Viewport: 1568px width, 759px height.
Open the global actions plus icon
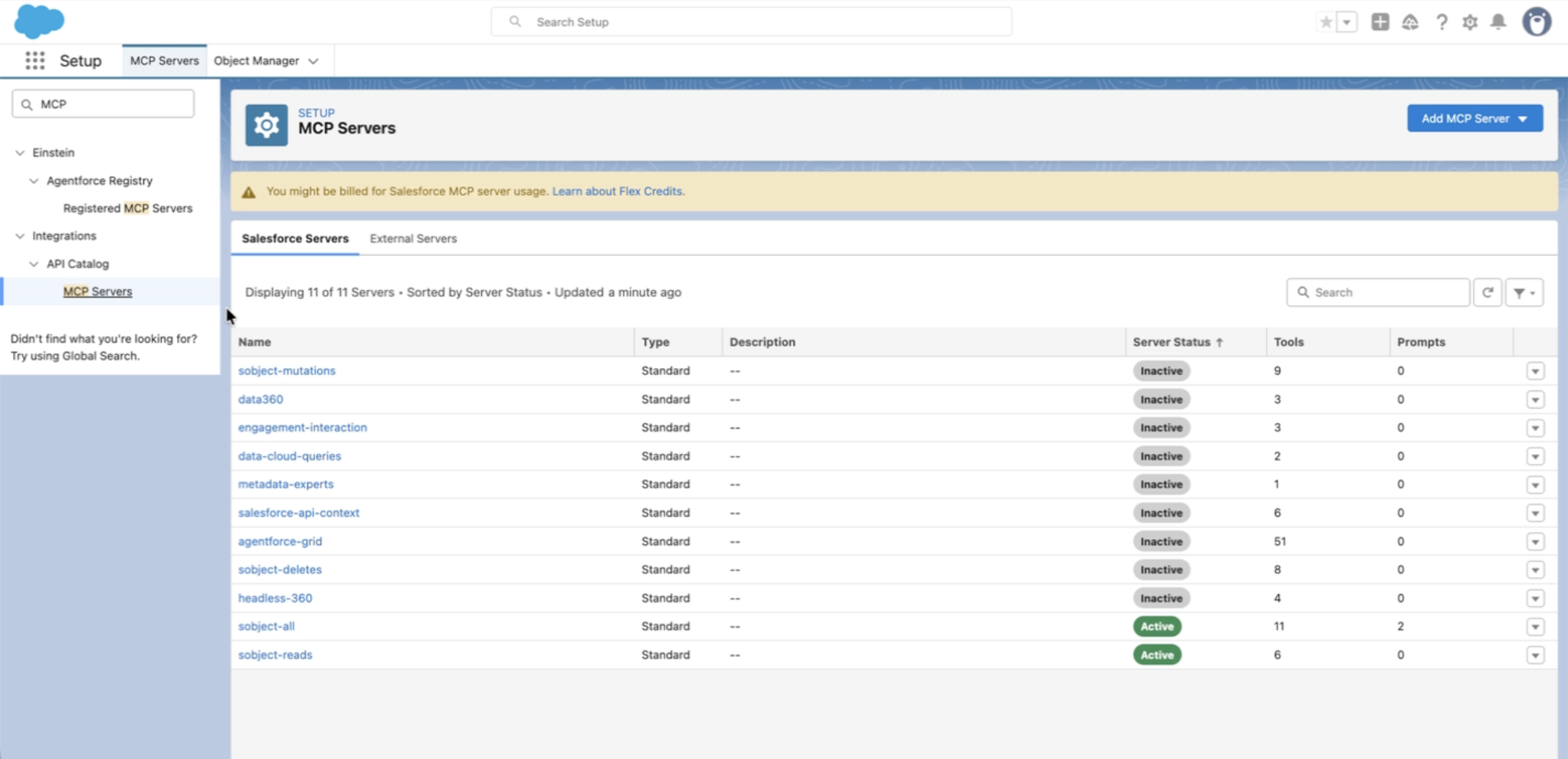[1380, 22]
